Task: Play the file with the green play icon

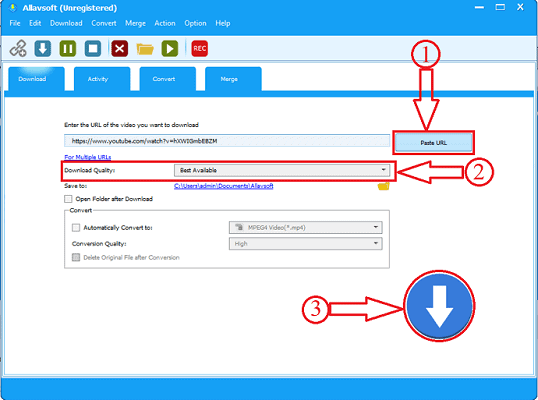Action: point(170,48)
